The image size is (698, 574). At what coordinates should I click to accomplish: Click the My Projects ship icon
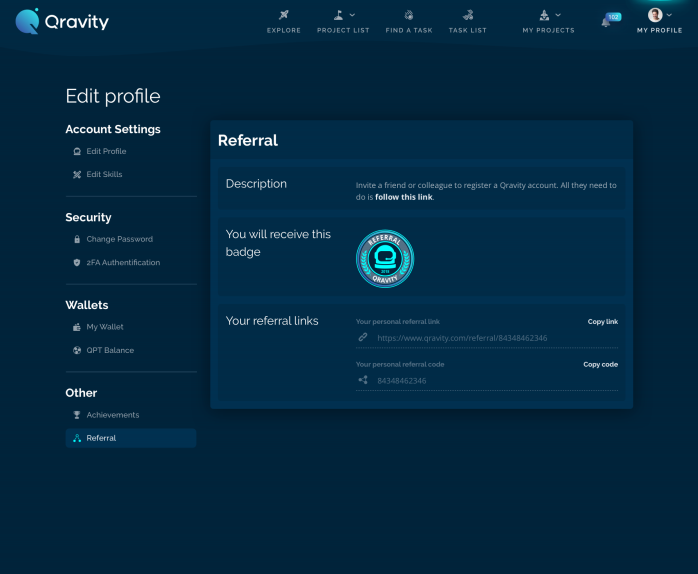click(544, 15)
